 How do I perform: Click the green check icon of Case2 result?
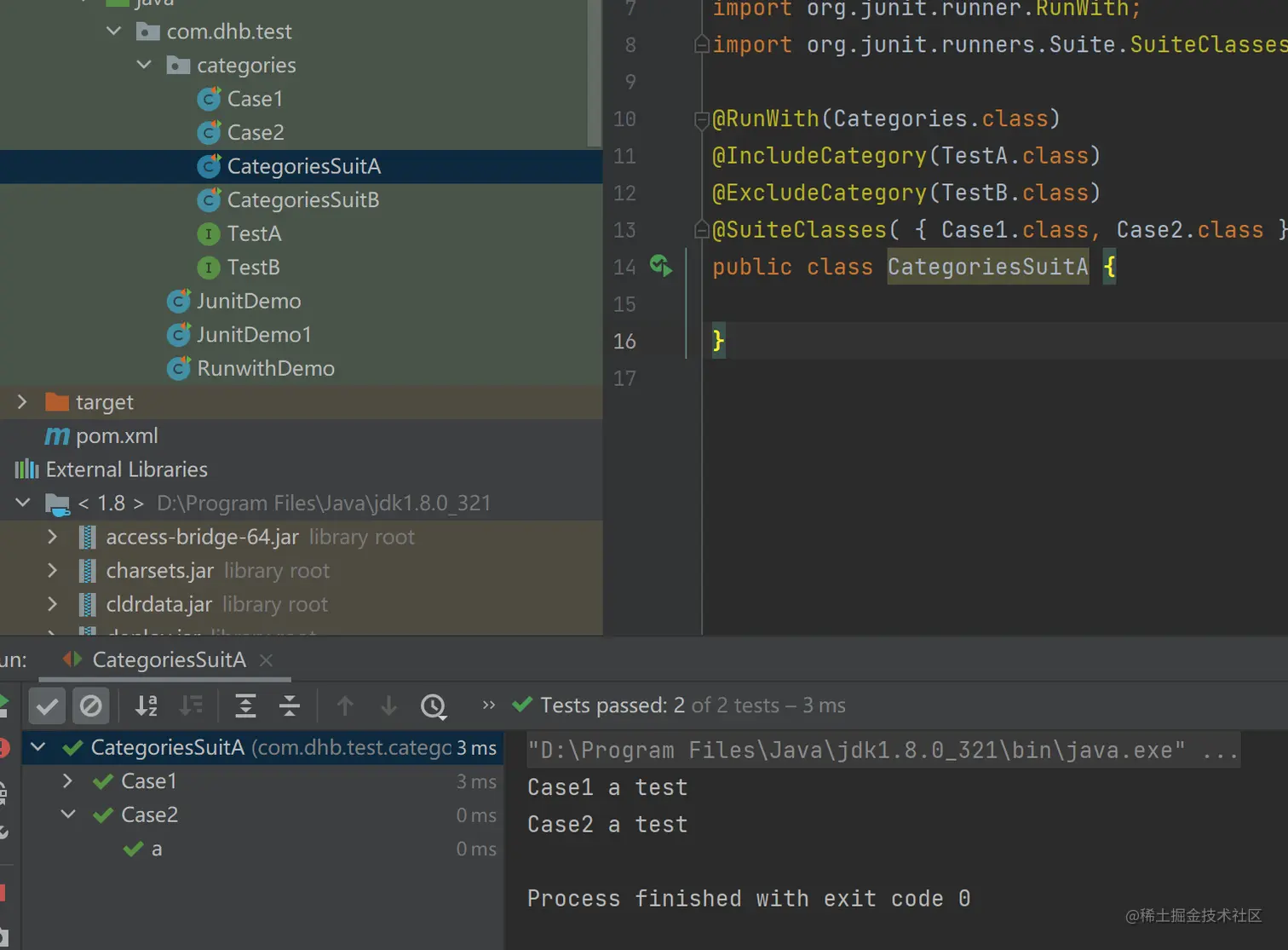click(103, 815)
